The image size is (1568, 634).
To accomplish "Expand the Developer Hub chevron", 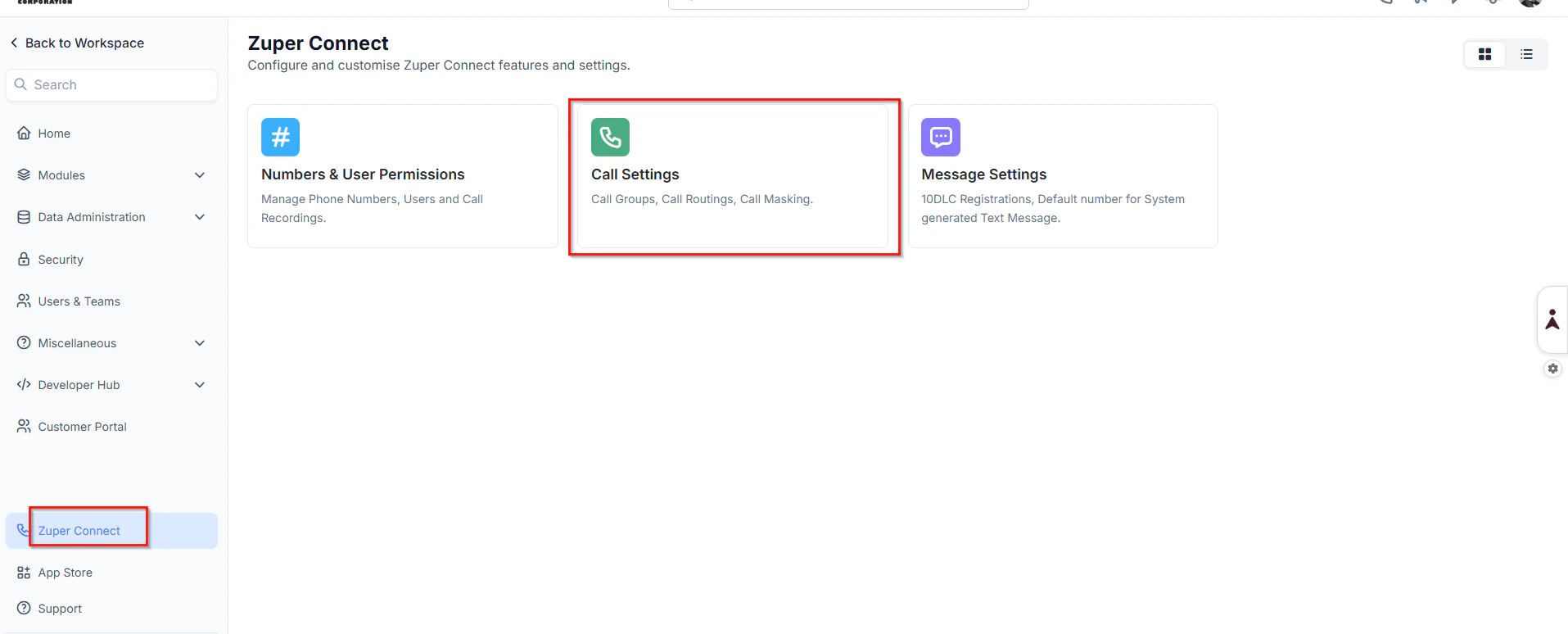I will (x=199, y=385).
